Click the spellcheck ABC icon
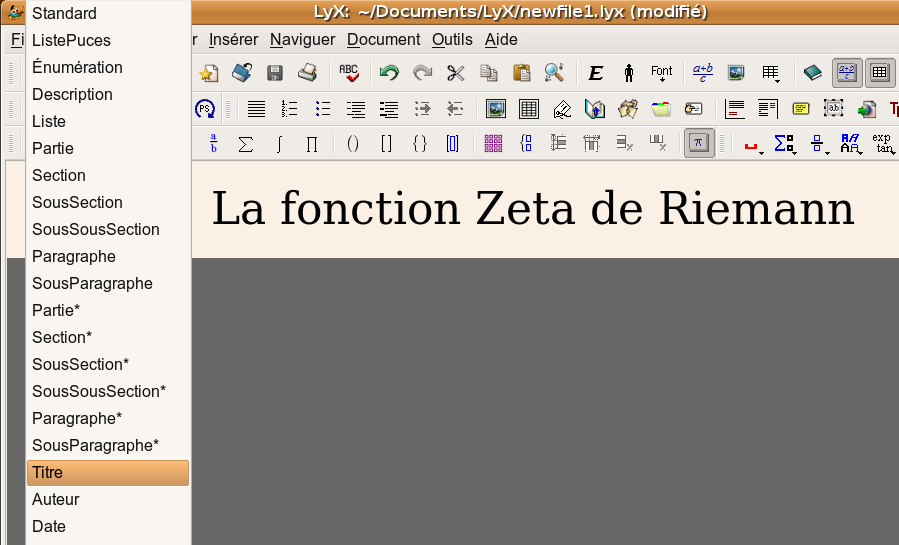 pyautogui.click(x=349, y=73)
